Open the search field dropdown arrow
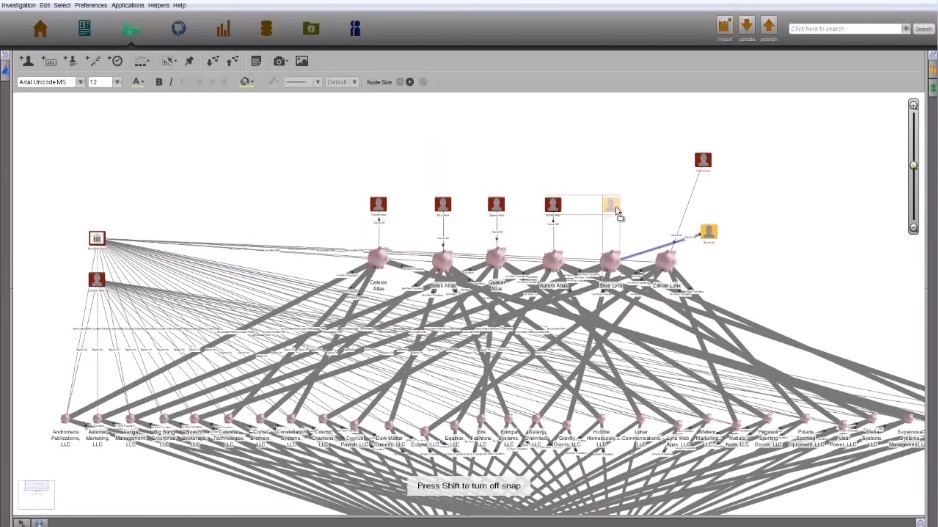This screenshot has height=527, width=938. pos(906,29)
